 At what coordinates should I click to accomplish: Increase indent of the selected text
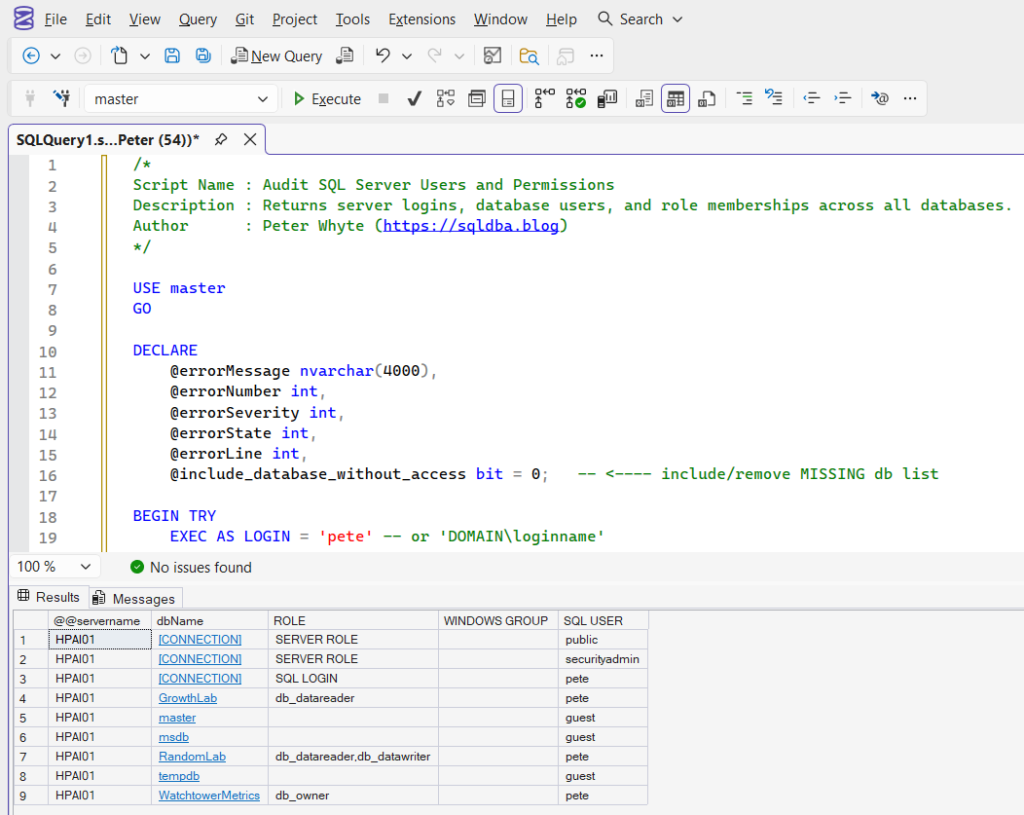[x=843, y=98]
